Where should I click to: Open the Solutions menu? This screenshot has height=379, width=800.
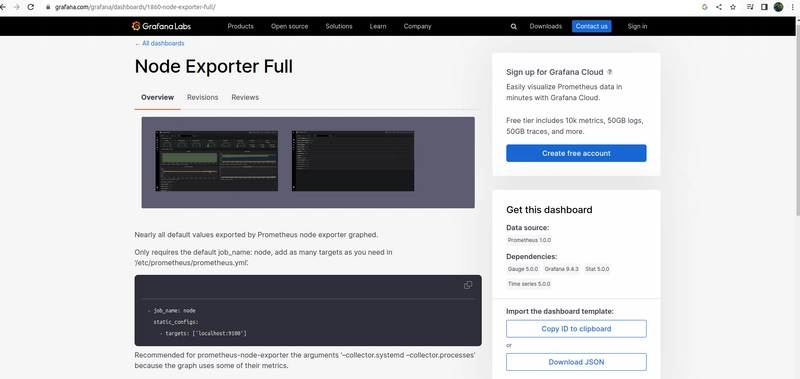click(339, 27)
